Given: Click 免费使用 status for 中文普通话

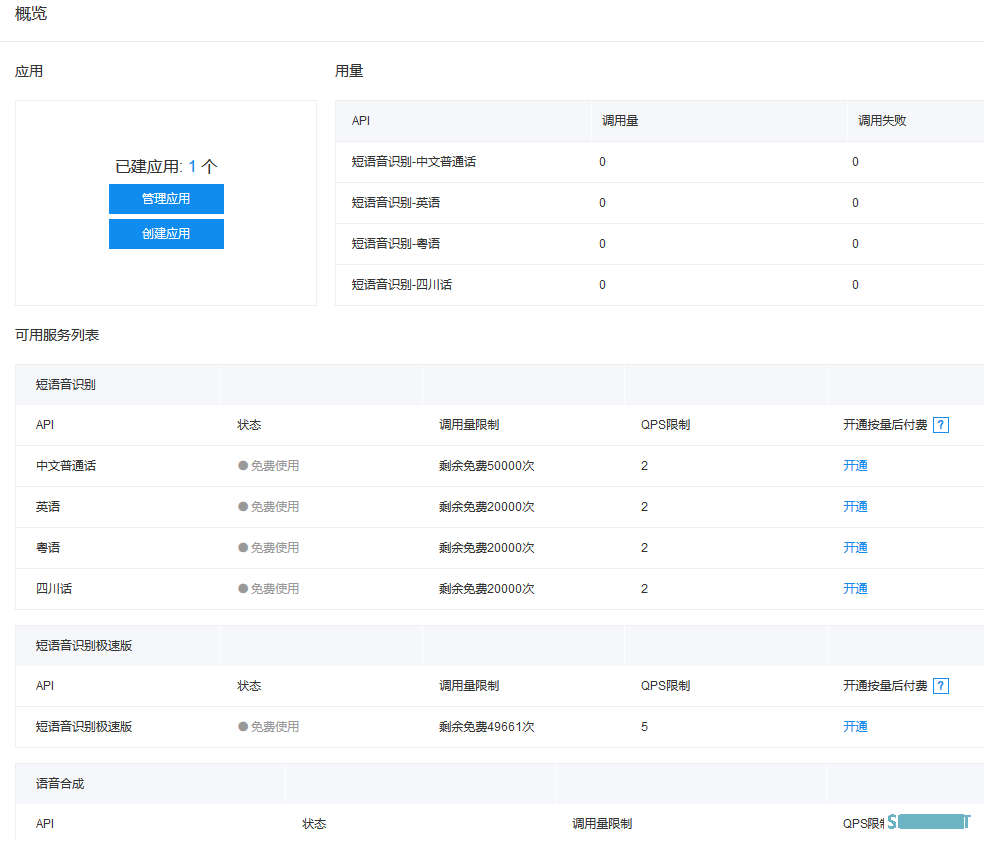Looking at the screenshot, I should click(x=269, y=466).
